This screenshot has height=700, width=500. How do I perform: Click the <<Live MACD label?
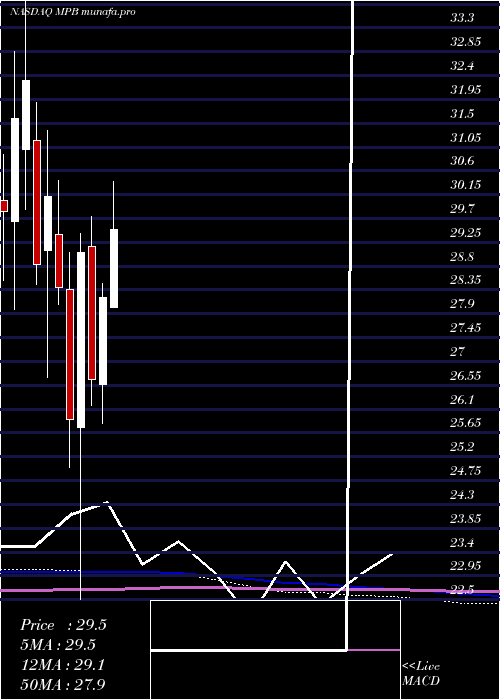tap(421, 673)
